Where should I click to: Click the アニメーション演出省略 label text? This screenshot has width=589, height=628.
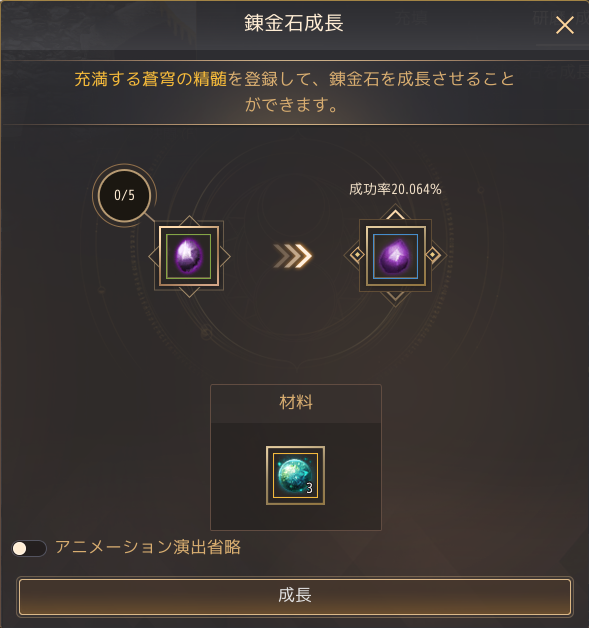click(148, 547)
